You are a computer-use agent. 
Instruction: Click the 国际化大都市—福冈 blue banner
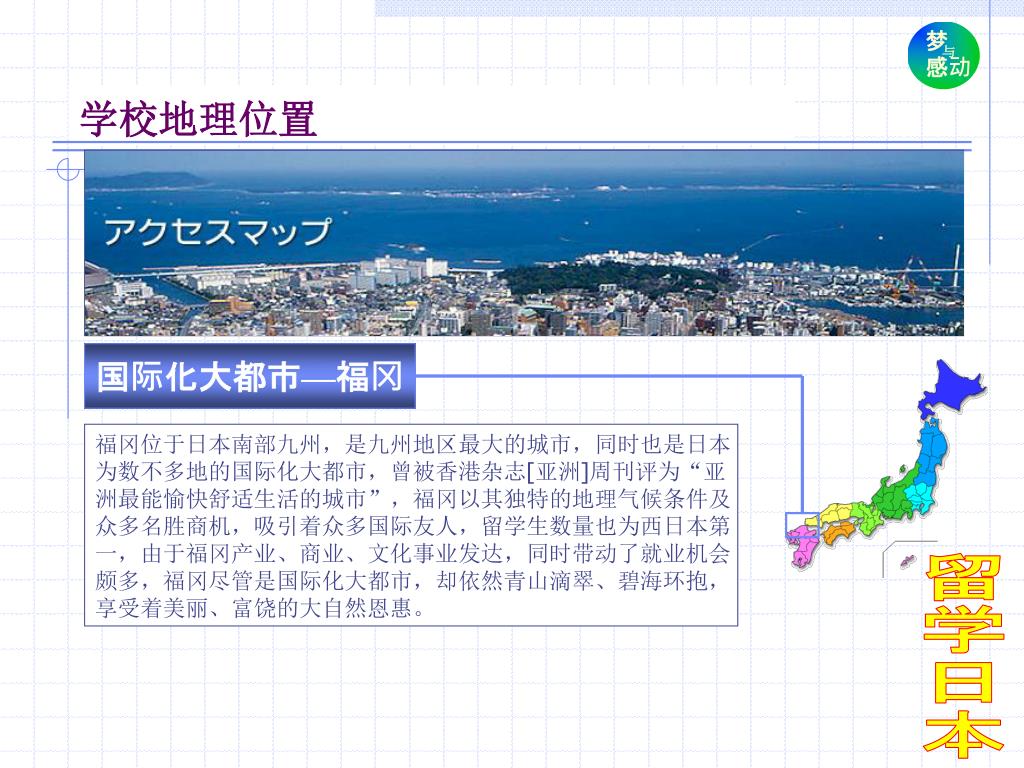[249, 376]
